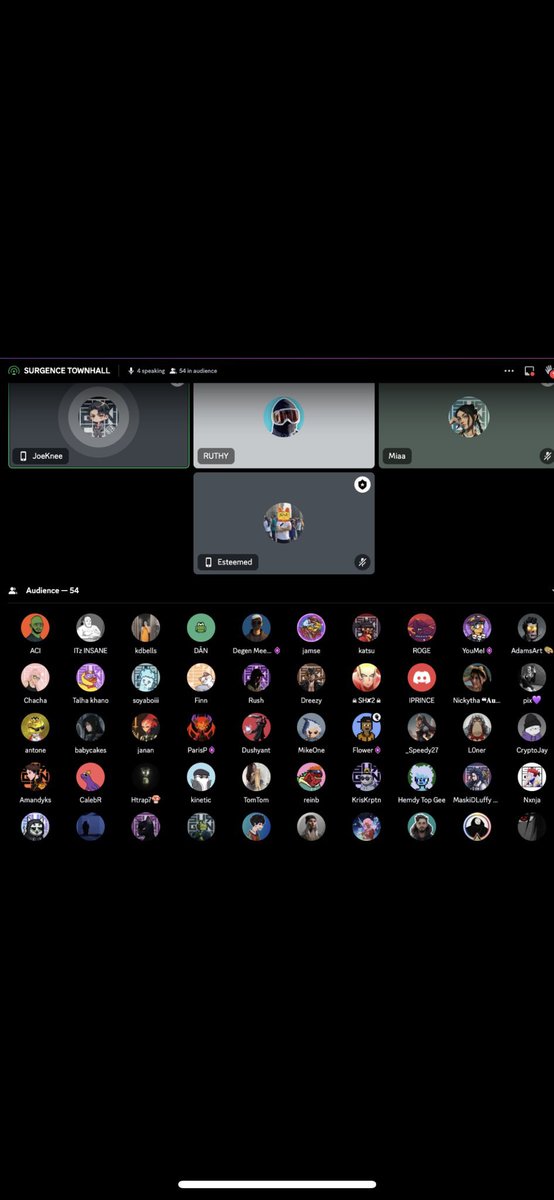Open audience member TomTom's avatar
Image resolution: width=554 pixels, height=1200 pixels.
point(256,777)
